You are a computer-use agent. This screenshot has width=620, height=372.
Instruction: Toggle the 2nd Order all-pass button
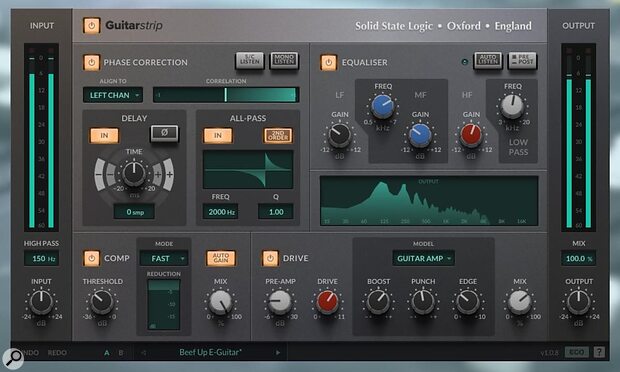pyautogui.click(x=278, y=136)
